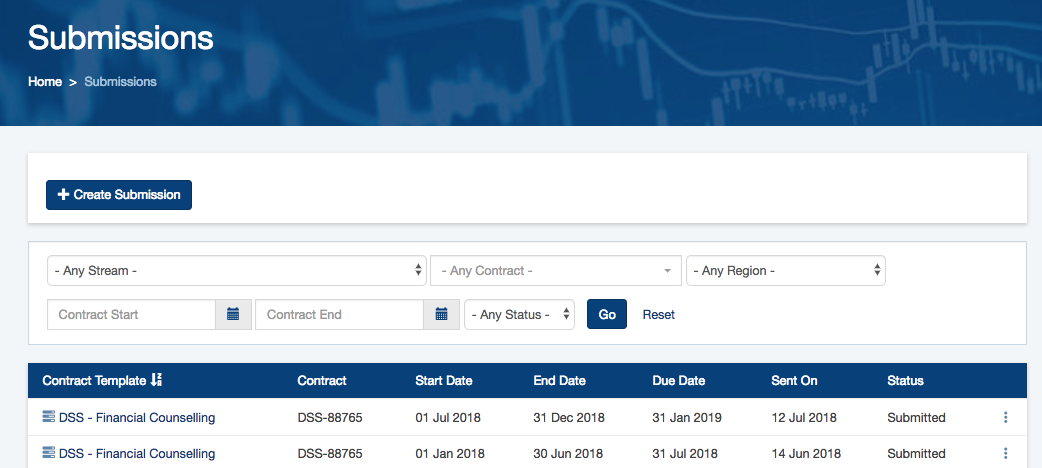The image size is (1042, 468).
Task: Click DSS-88765 contract in 01 Jul 2018 row
Action: coord(330,417)
